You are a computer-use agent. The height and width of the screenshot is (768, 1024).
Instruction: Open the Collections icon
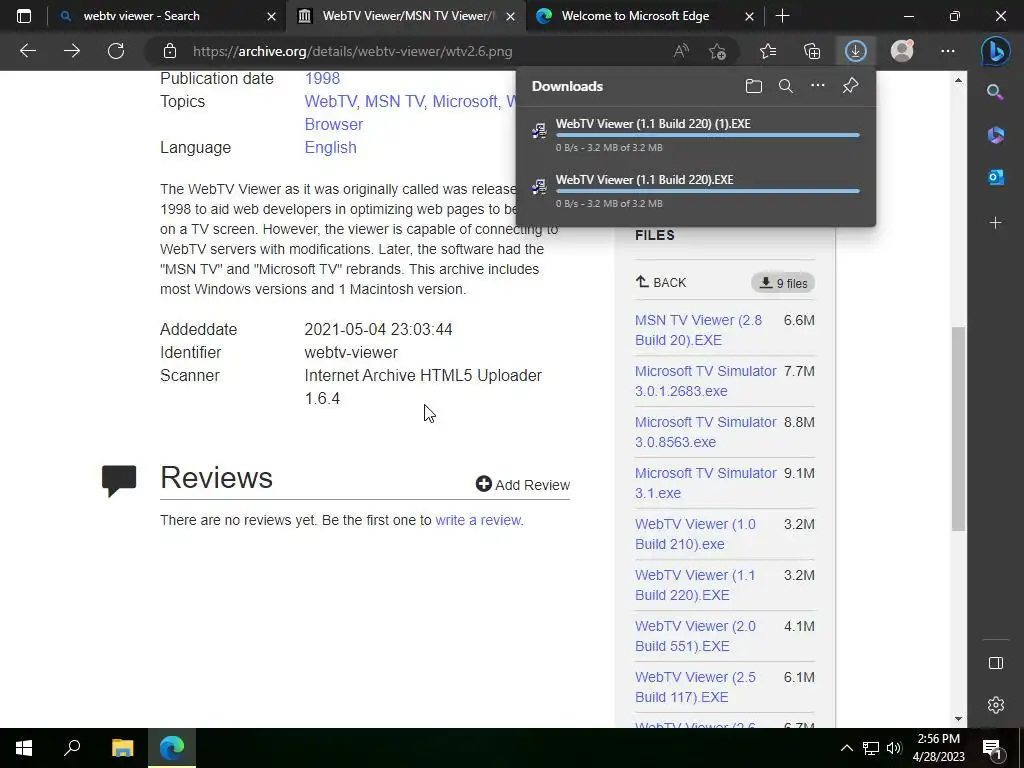point(812,51)
